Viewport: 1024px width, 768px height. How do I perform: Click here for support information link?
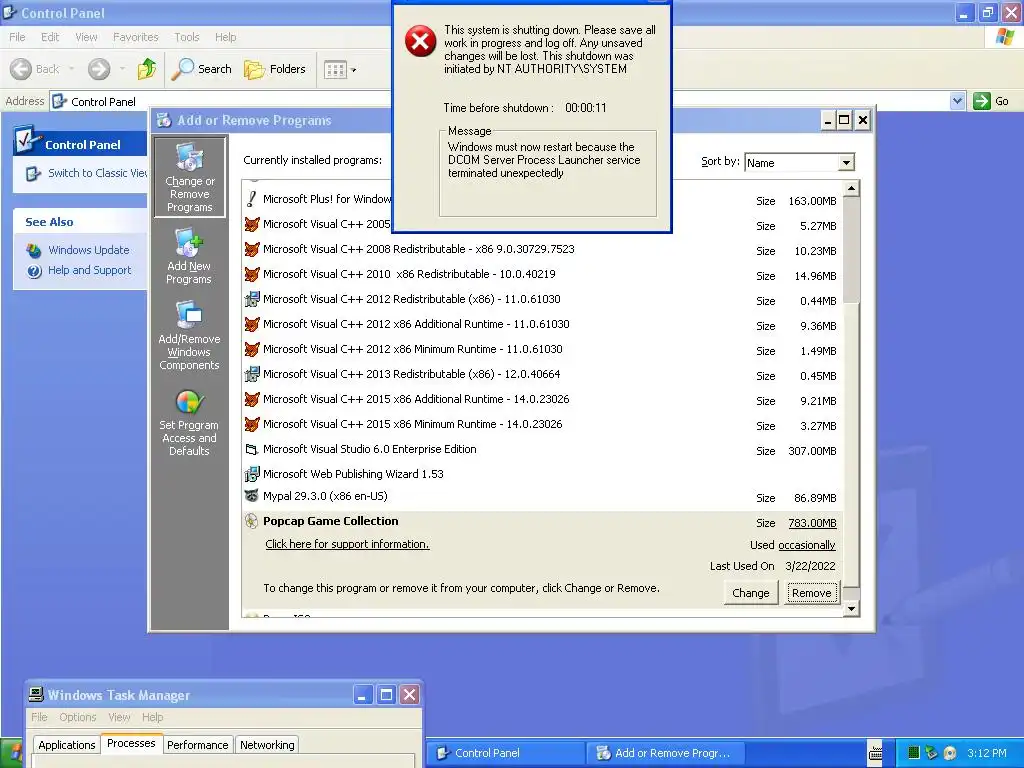pyautogui.click(x=347, y=544)
